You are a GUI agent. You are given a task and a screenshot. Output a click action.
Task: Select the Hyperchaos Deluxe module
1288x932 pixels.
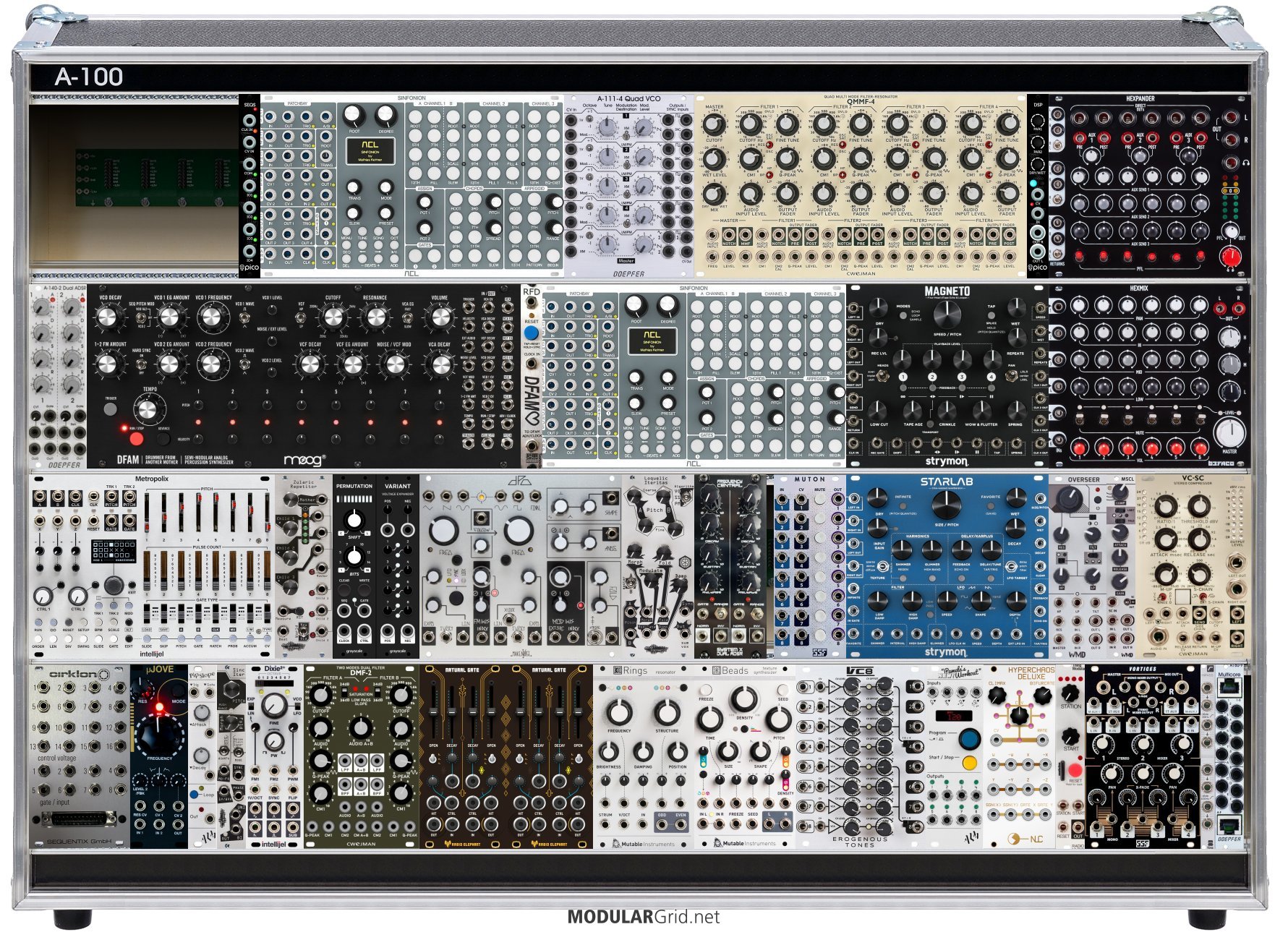coord(1020,757)
